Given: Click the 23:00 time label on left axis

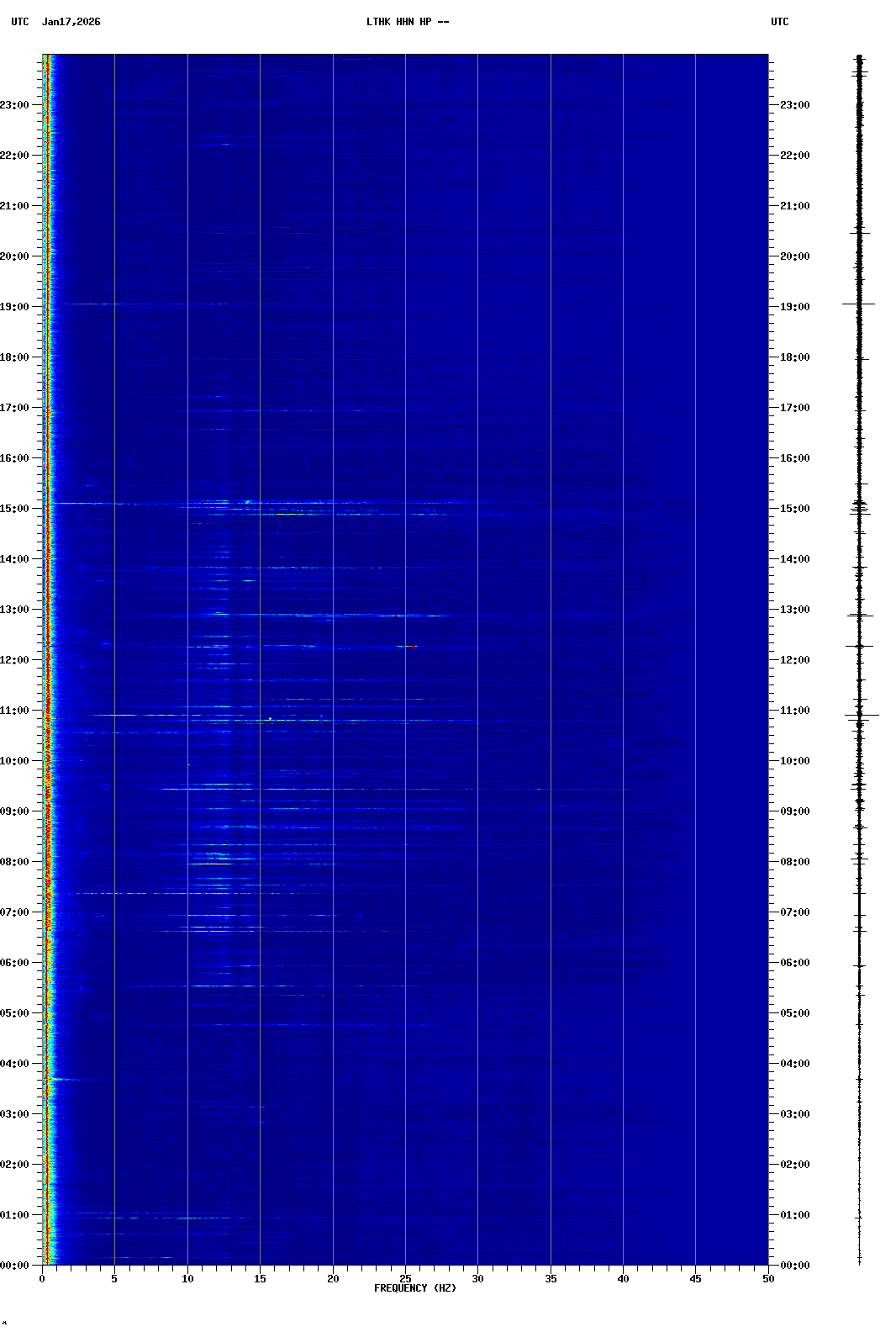Looking at the screenshot, I should [15, 105].
